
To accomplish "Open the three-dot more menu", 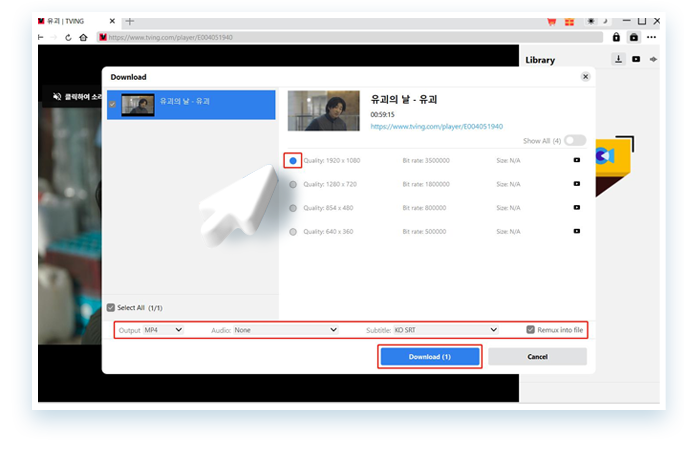I will (651, 37).
